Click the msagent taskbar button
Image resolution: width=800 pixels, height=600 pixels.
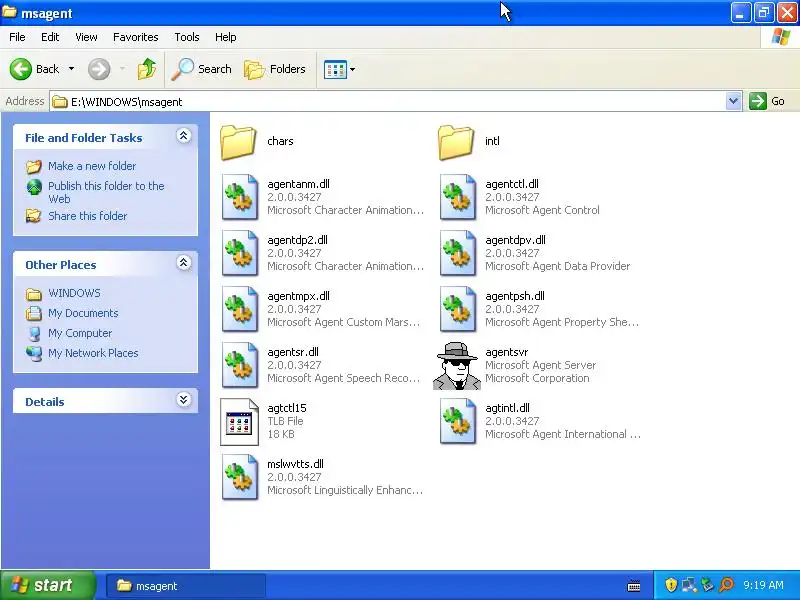coord(186,586)
